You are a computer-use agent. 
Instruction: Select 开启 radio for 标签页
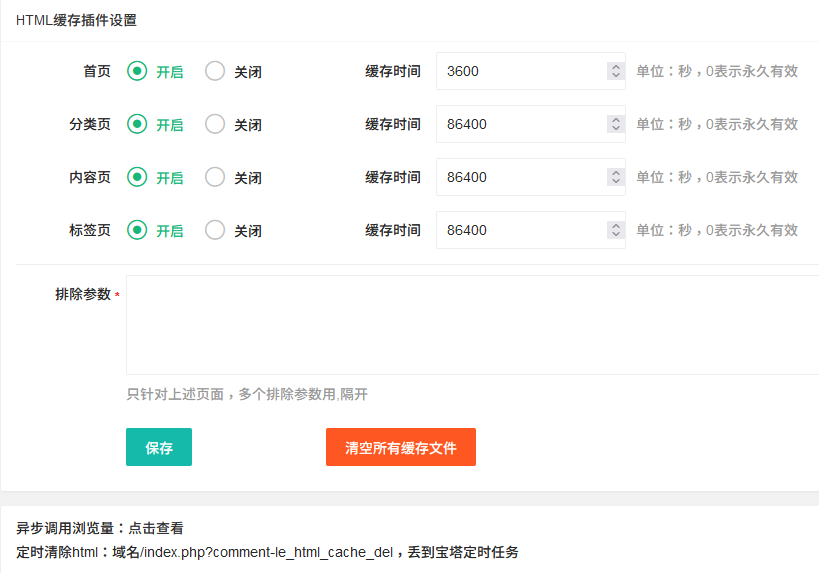(137, 230)
